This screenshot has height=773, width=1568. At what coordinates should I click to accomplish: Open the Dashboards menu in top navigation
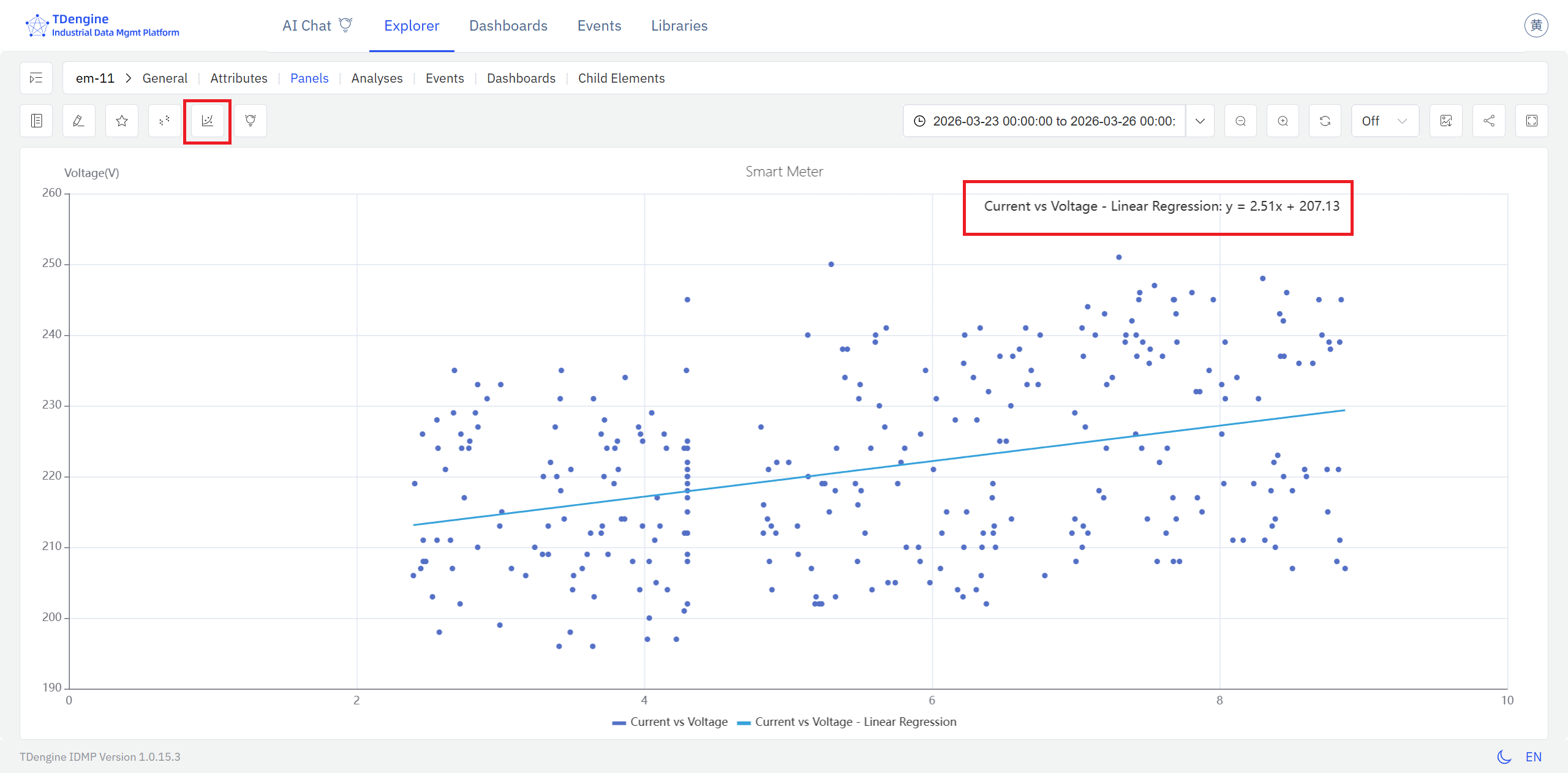point(508,26)
